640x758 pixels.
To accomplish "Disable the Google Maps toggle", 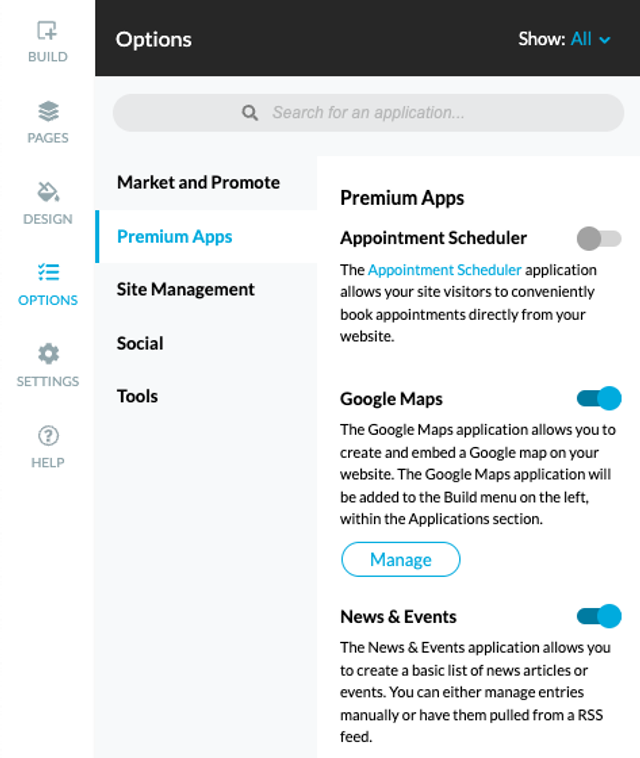I will tap(598, 398).
